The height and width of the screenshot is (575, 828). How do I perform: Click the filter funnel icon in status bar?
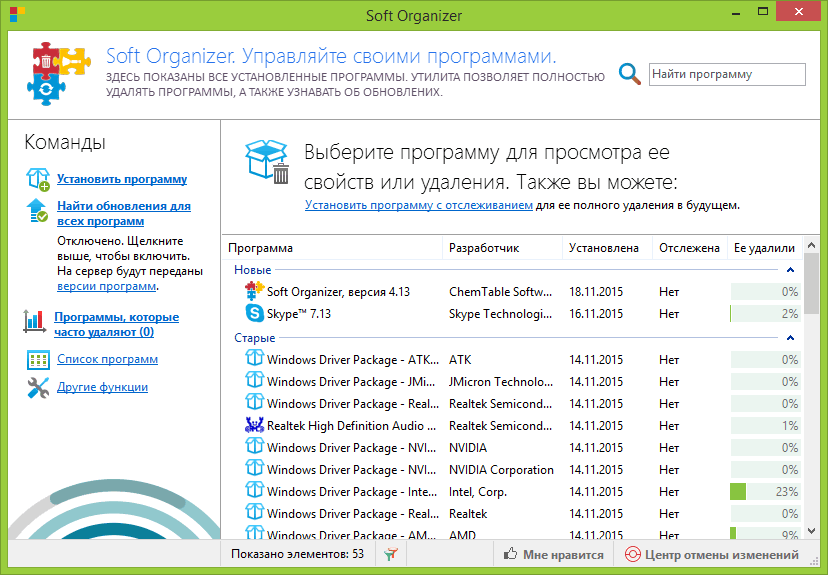[391, 554]
